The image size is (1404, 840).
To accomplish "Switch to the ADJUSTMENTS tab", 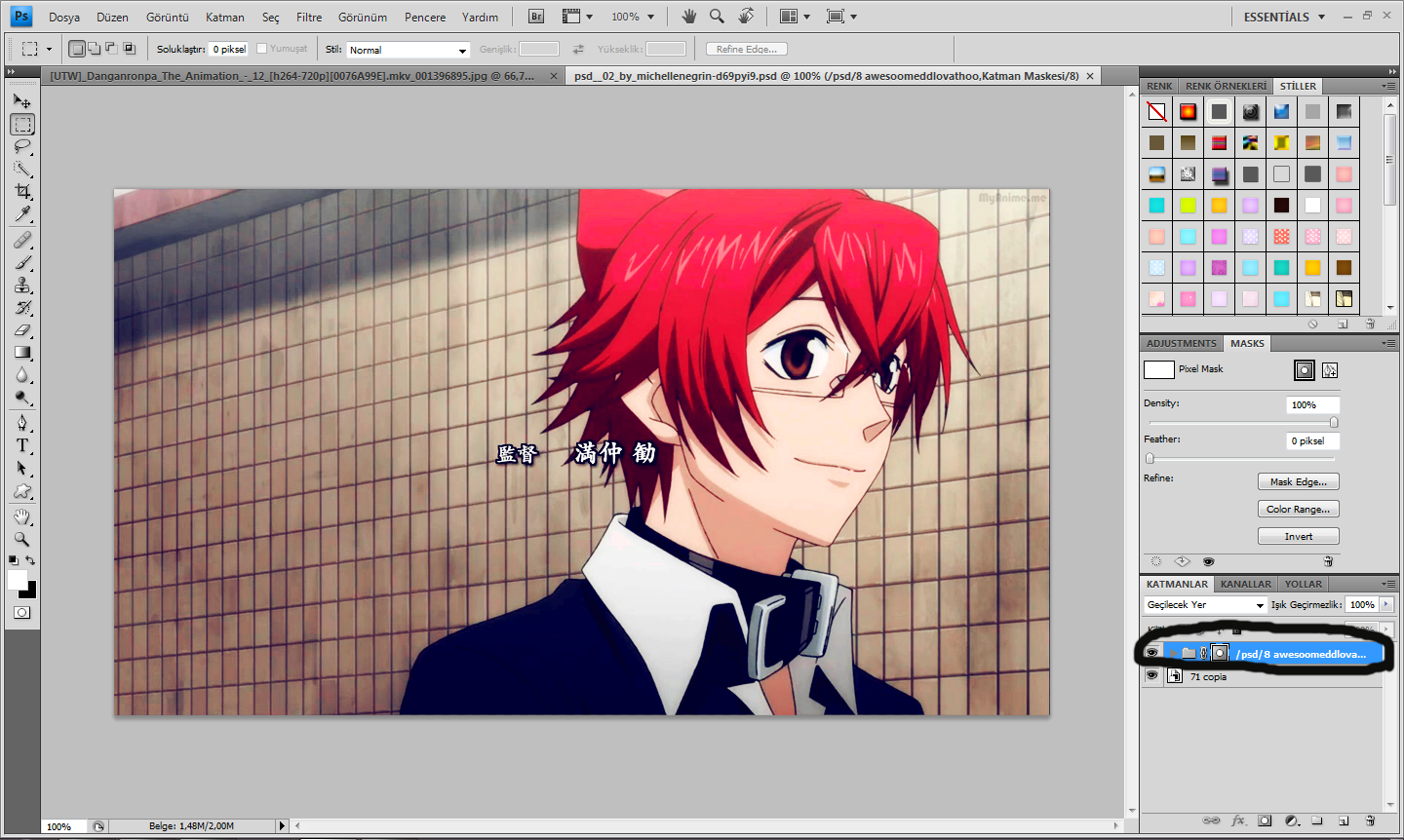I will [x=1182, y=343].
